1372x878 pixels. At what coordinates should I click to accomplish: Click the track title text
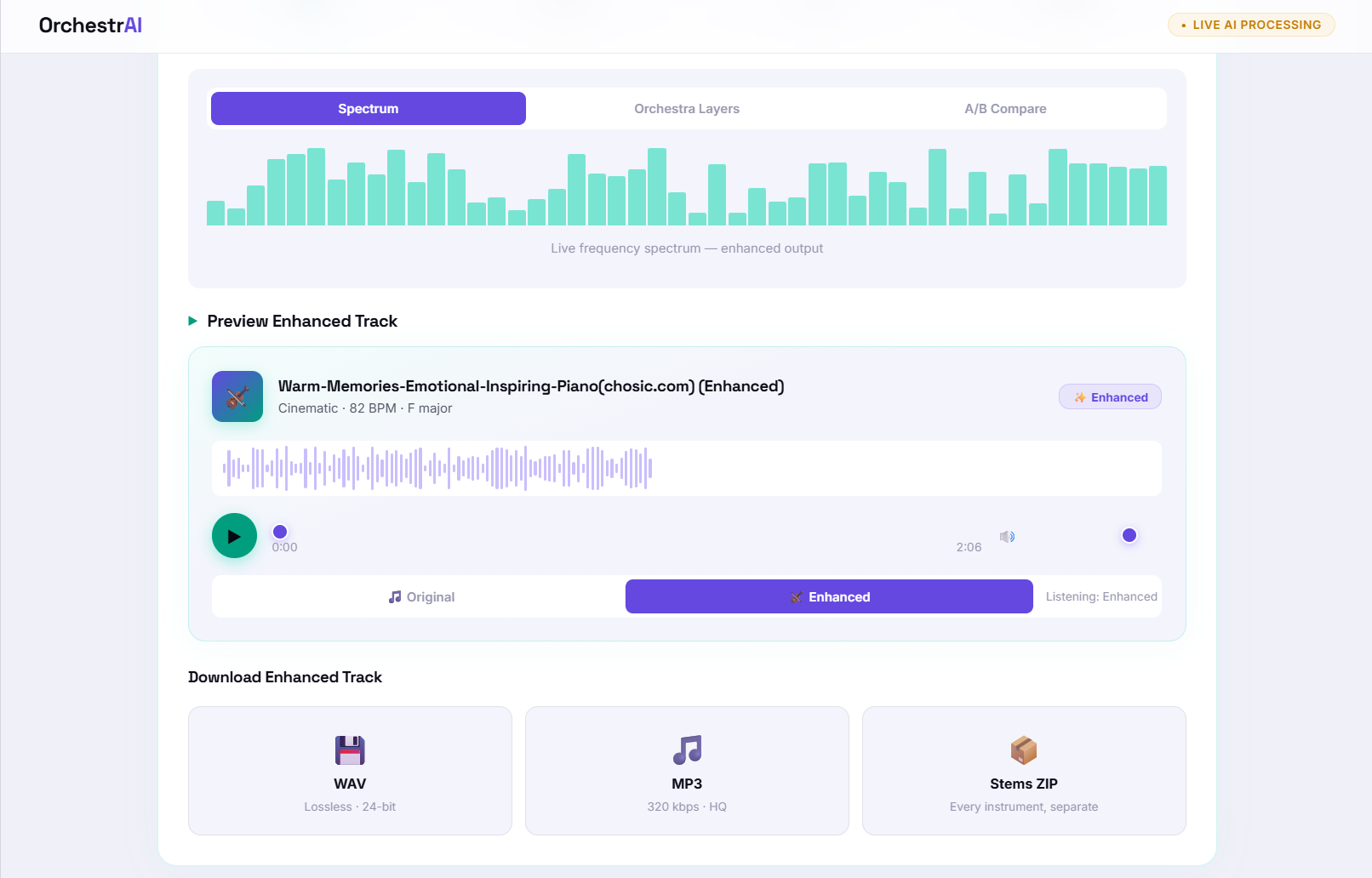531,386
